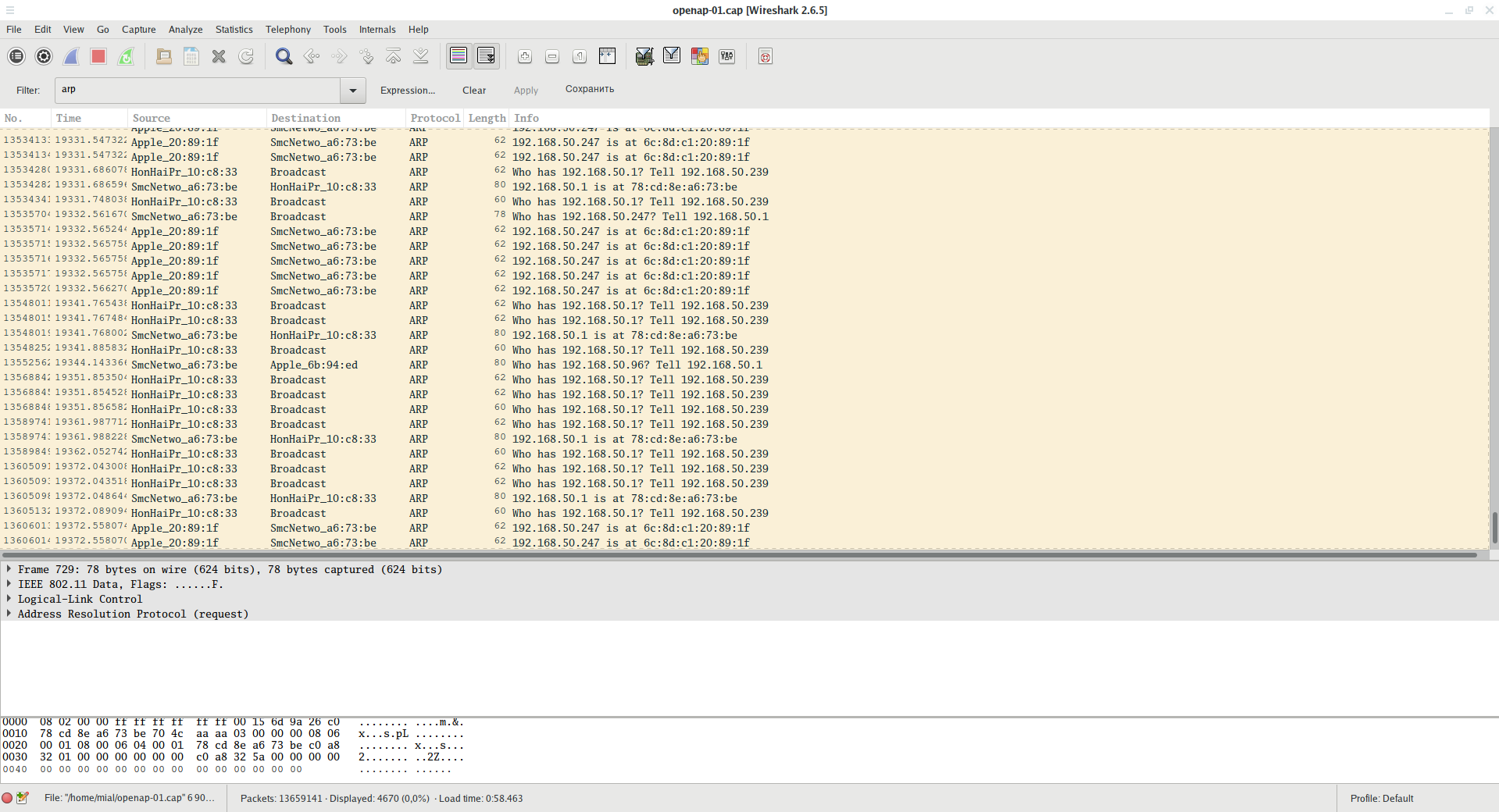Open the filter history dropdown arrow
The width and height of the screenshot is (1499, 812).
click(x=353, y=91)
